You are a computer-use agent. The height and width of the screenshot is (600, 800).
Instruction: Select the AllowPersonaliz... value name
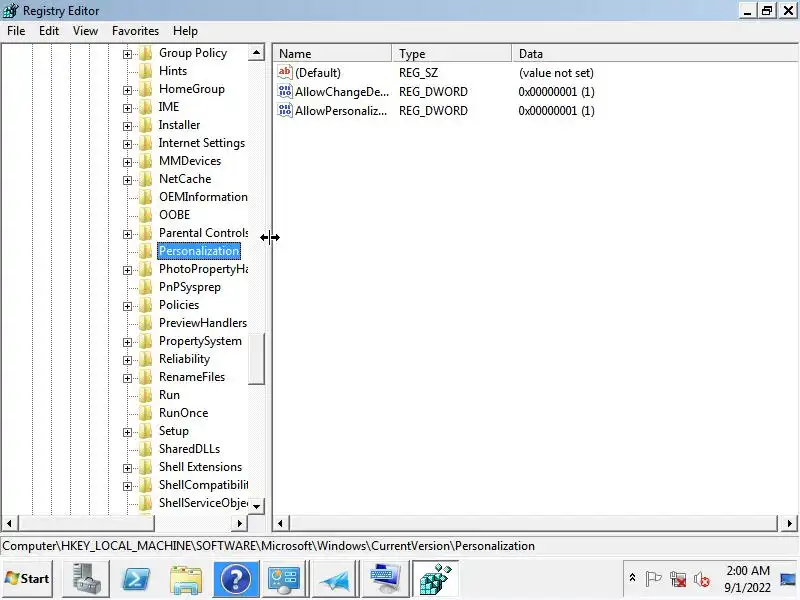[341, 111]
